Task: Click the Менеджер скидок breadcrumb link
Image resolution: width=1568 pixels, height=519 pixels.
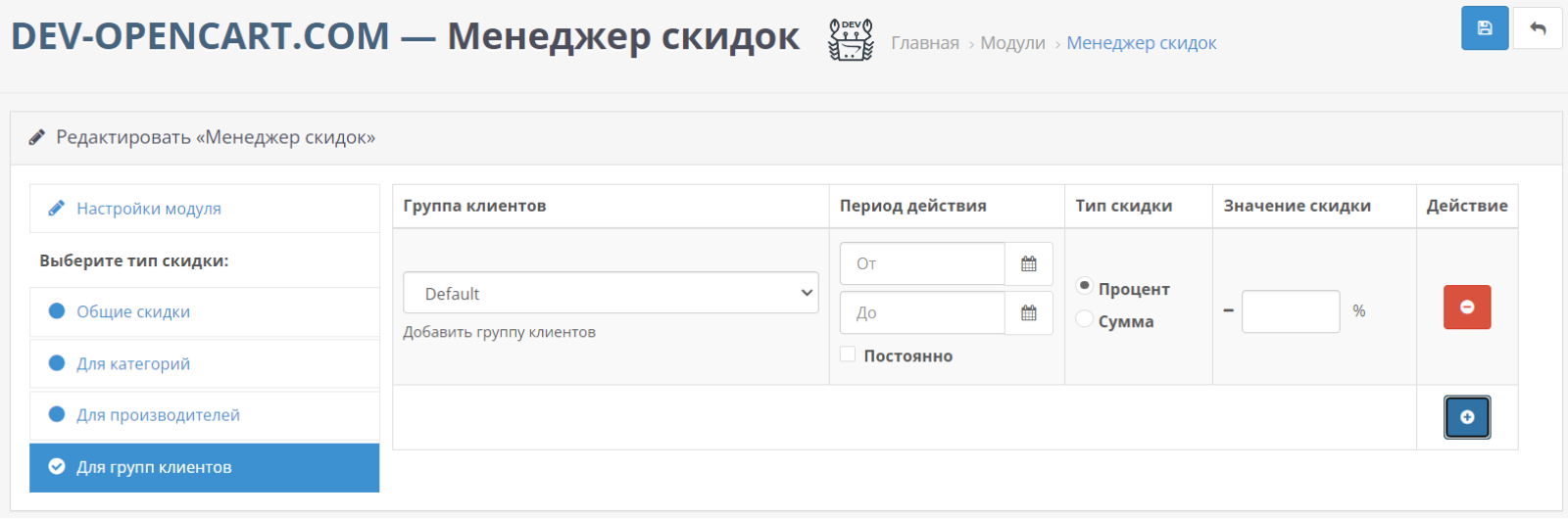Action: tap(1142, 43)
